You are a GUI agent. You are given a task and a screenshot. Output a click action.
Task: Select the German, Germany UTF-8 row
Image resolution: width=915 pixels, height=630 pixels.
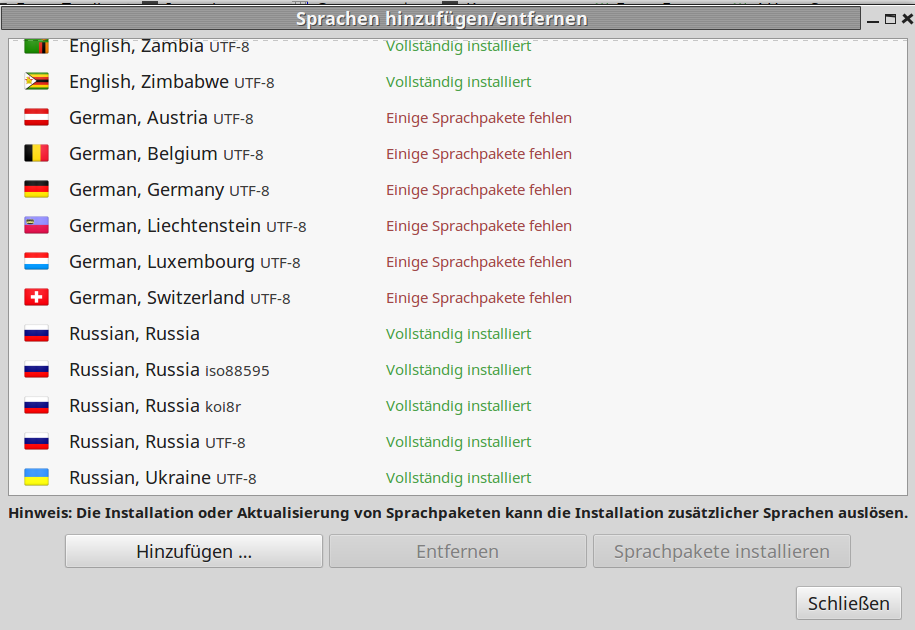[x=168, y=190]
